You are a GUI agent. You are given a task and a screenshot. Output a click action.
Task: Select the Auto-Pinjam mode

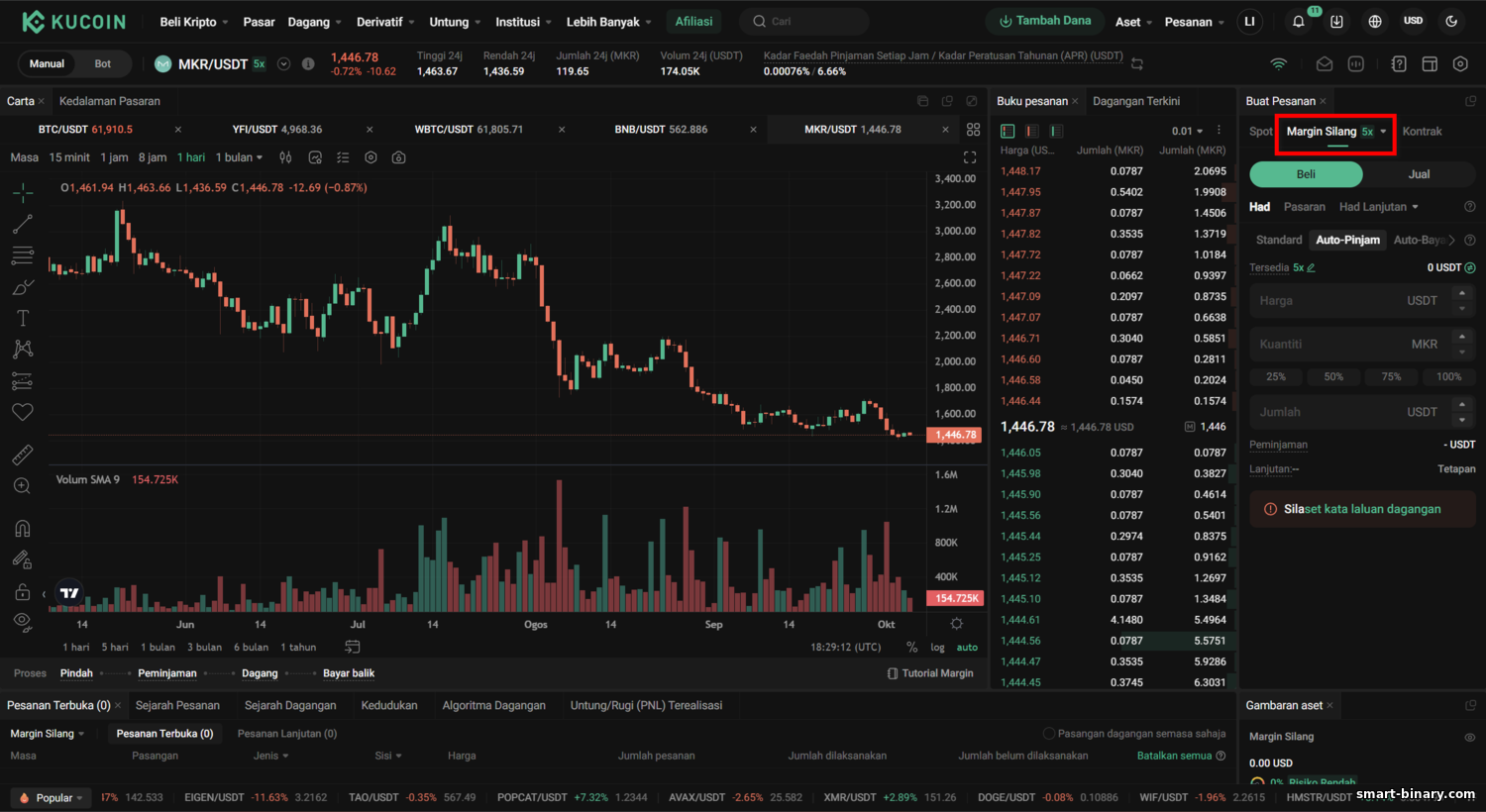coord(1347,240)
